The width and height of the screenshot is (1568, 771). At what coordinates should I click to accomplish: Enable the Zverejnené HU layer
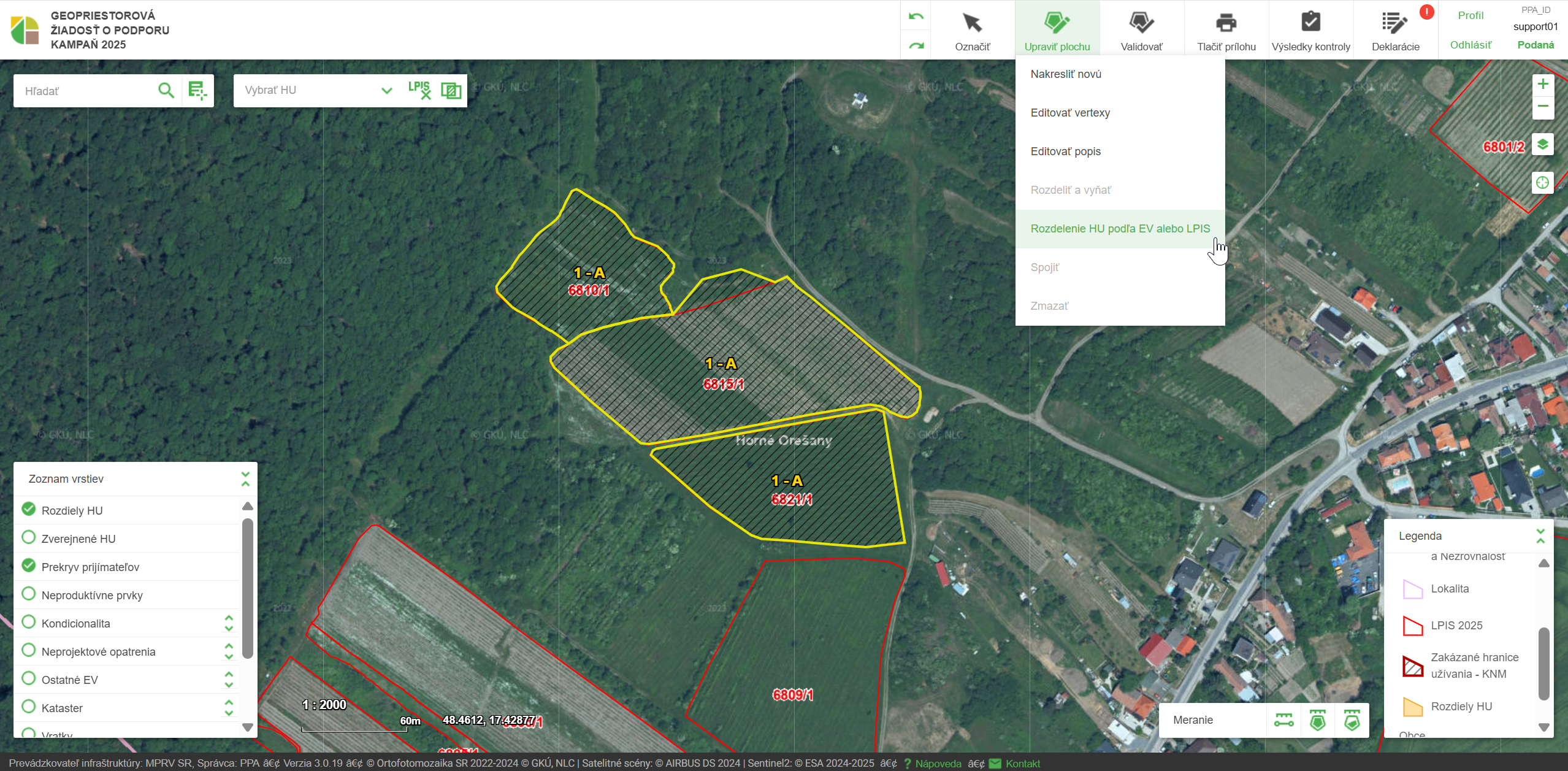(x=28, y=537)
